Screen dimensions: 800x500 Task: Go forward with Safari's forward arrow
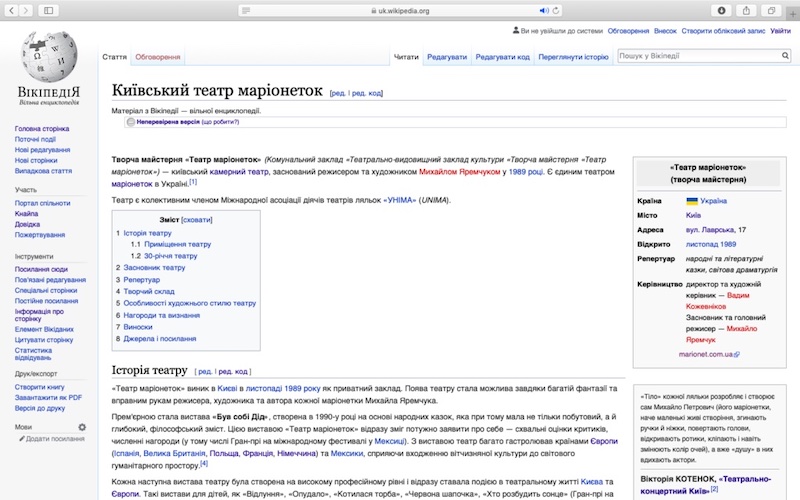[26, 10]
